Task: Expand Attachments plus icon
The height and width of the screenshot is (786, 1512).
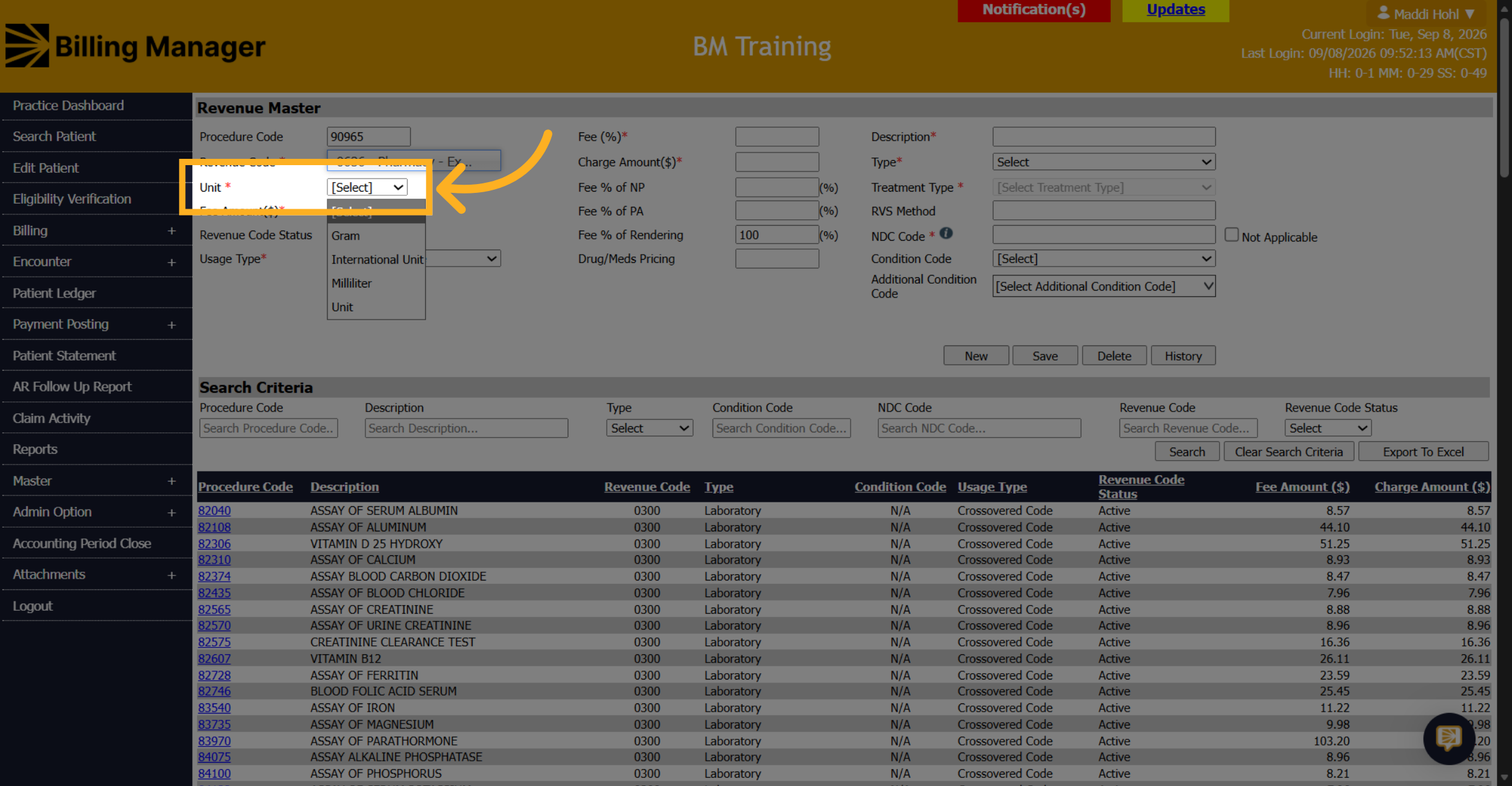Action: 171,575
